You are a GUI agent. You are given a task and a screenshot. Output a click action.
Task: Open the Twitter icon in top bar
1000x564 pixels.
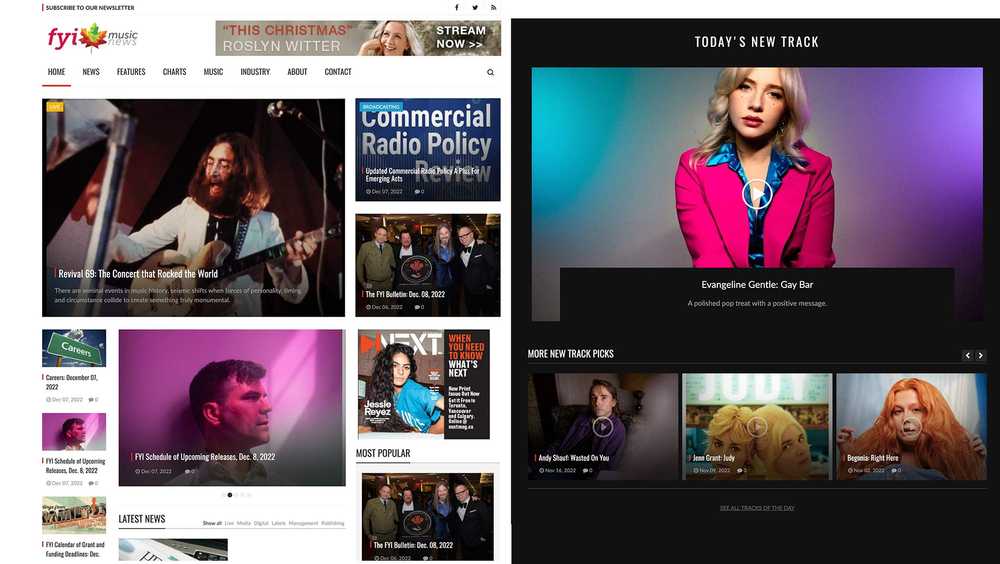[x=475, y=8]
